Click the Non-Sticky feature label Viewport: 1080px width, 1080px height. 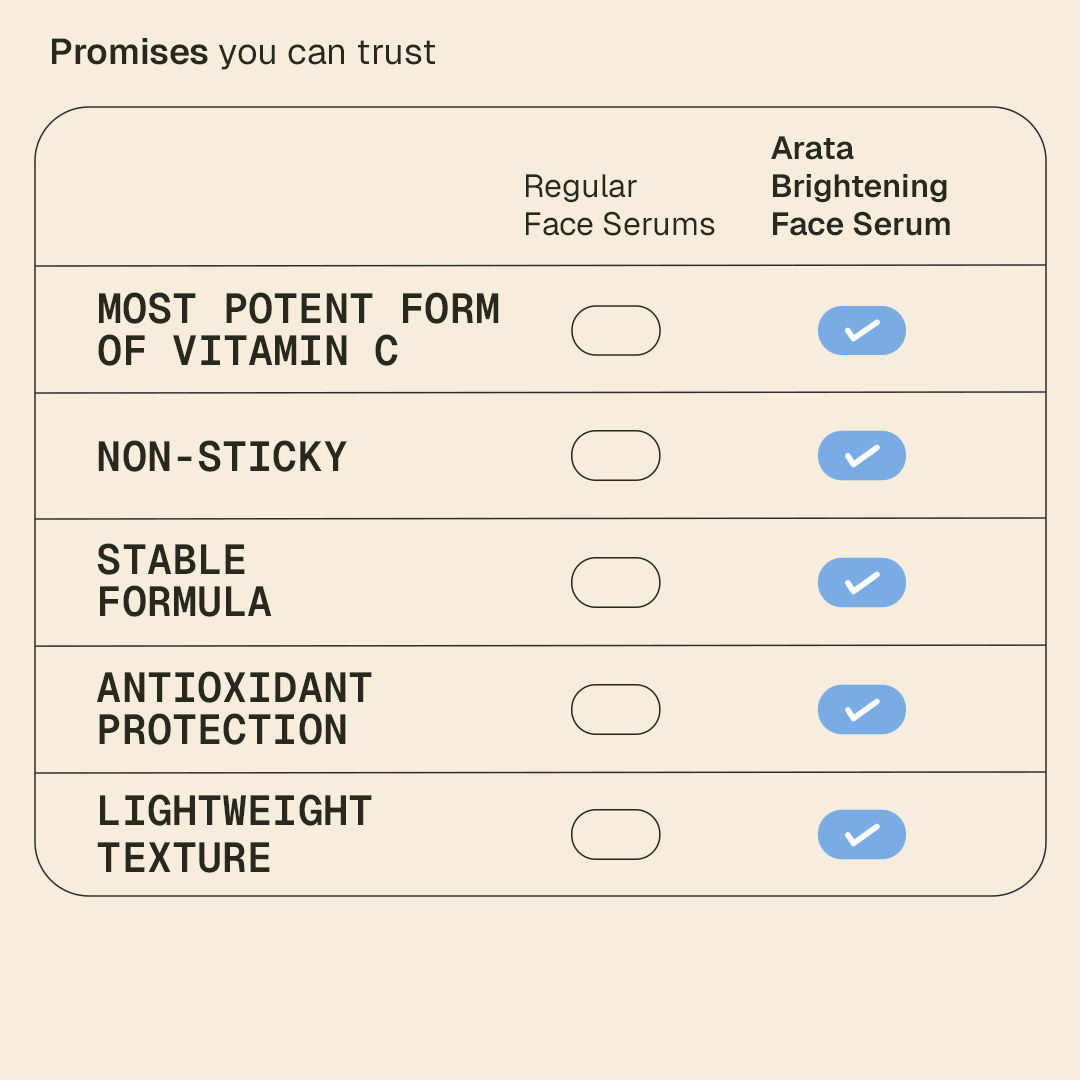tap(221, 457)
